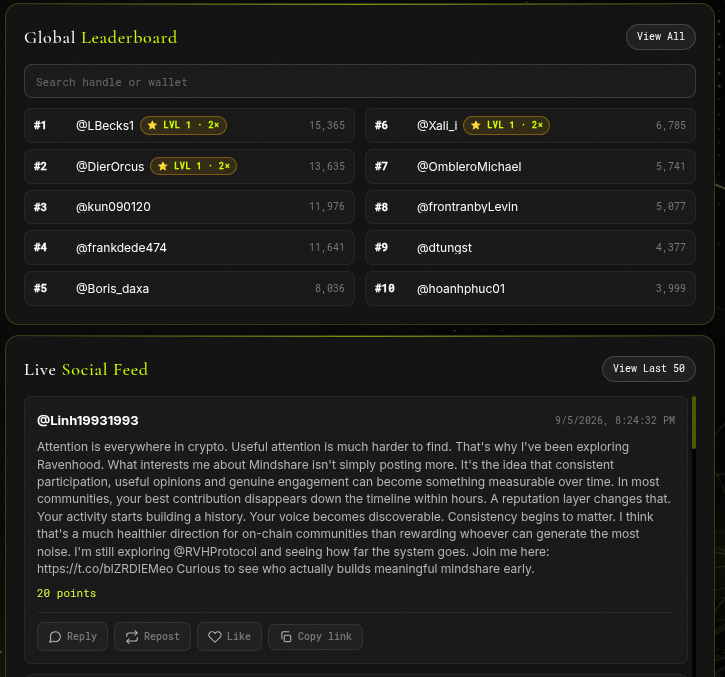The image size is (725, 677).
Task: Select the #5 @Boris_daxa leaderboard row
Action: pos(190,289)
